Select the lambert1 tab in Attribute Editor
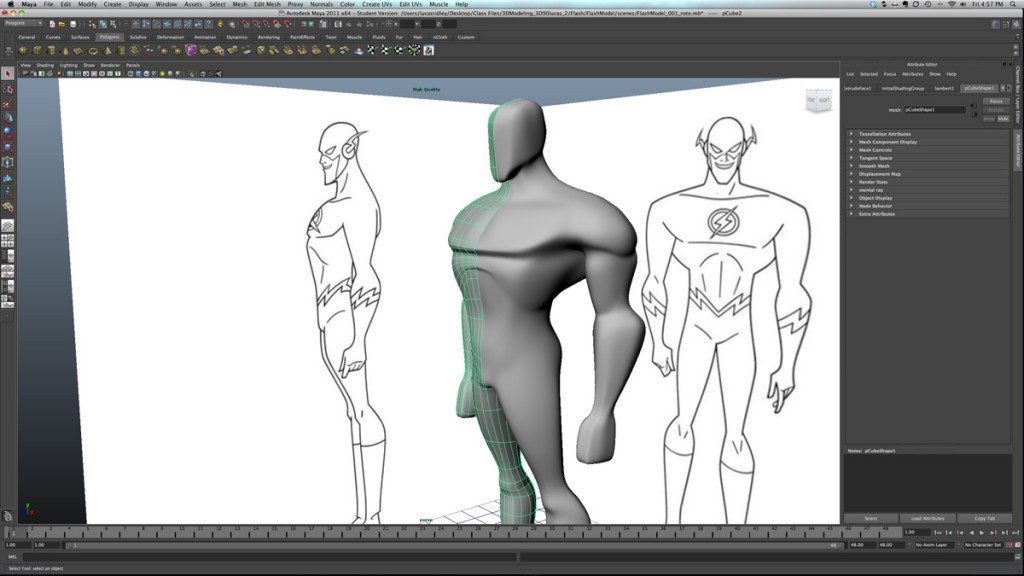The height and width of the screenshot is (576, 1024). (x=944, y=88)
